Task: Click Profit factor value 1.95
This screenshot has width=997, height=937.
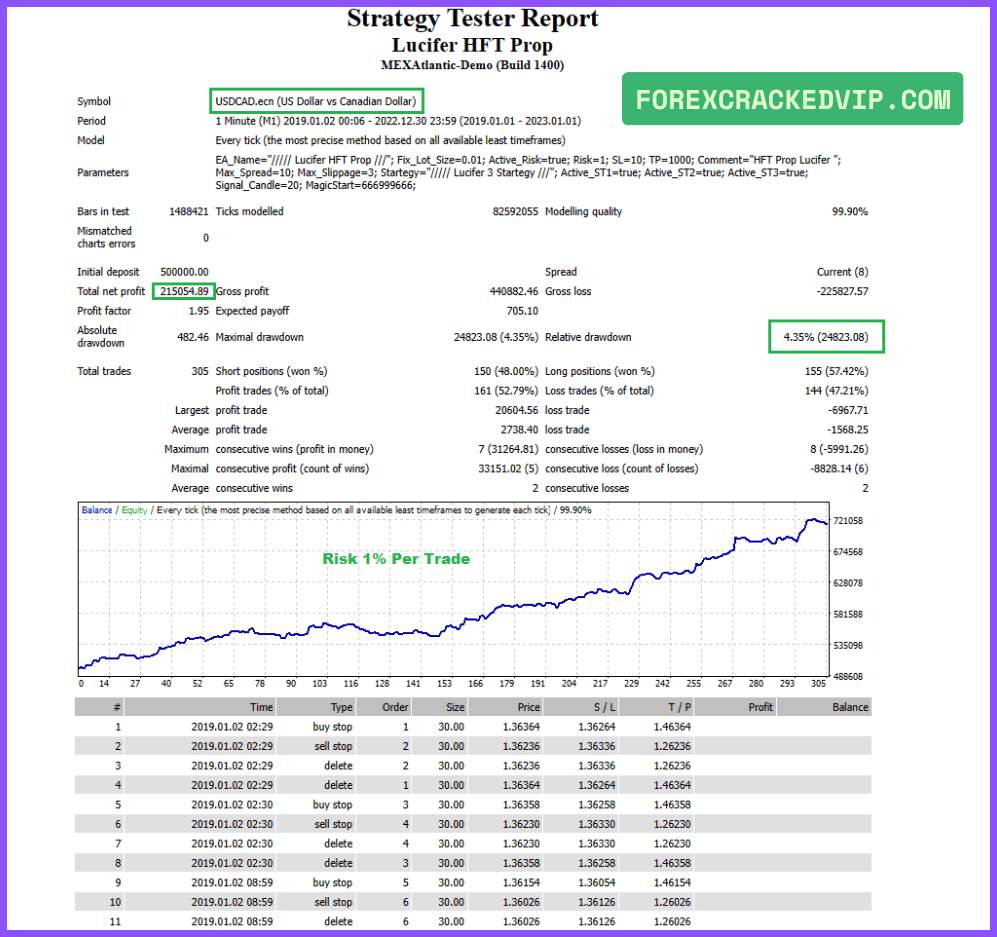Action: (198, 311)
